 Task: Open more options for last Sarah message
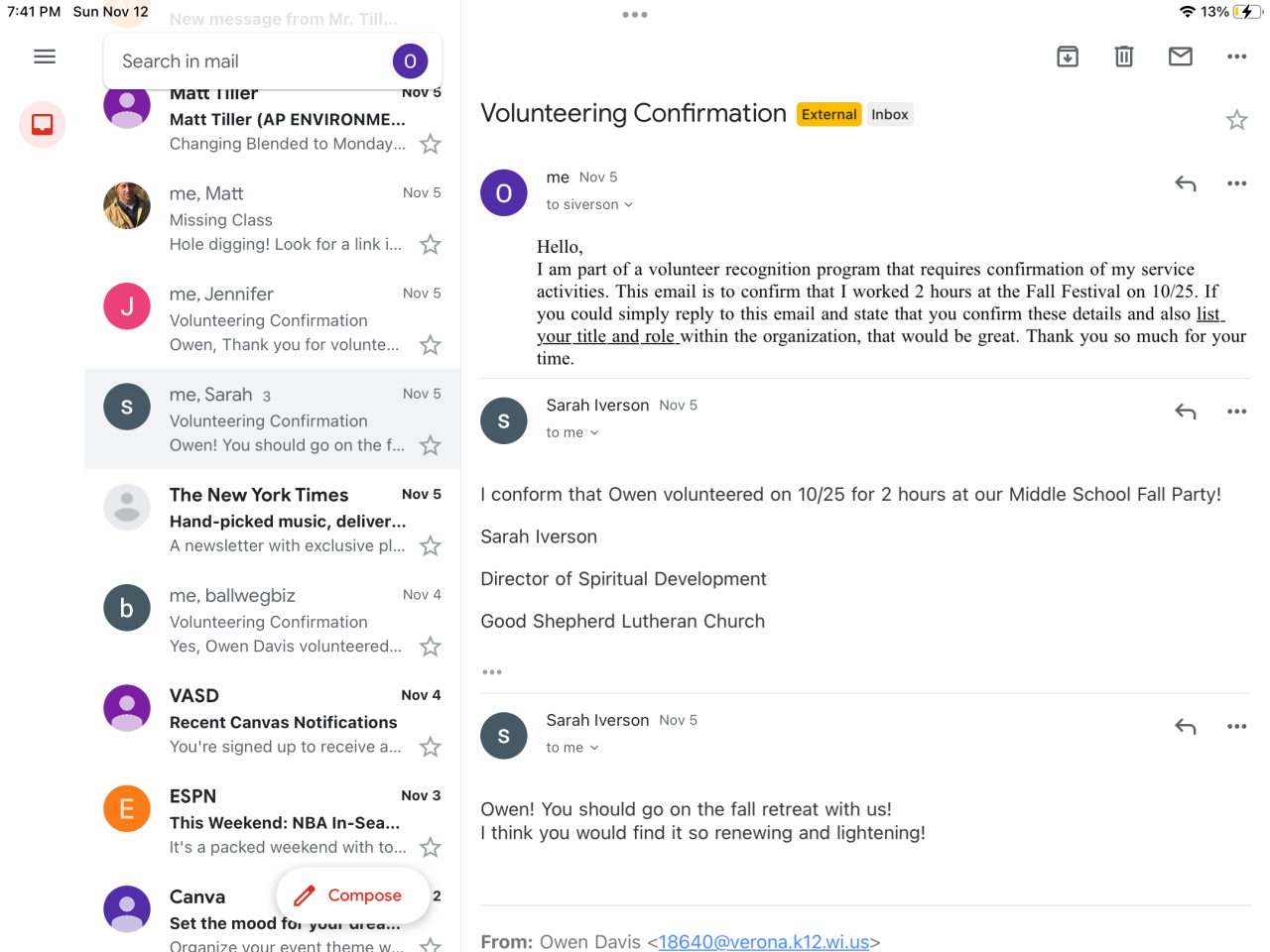click(1236, 727)
